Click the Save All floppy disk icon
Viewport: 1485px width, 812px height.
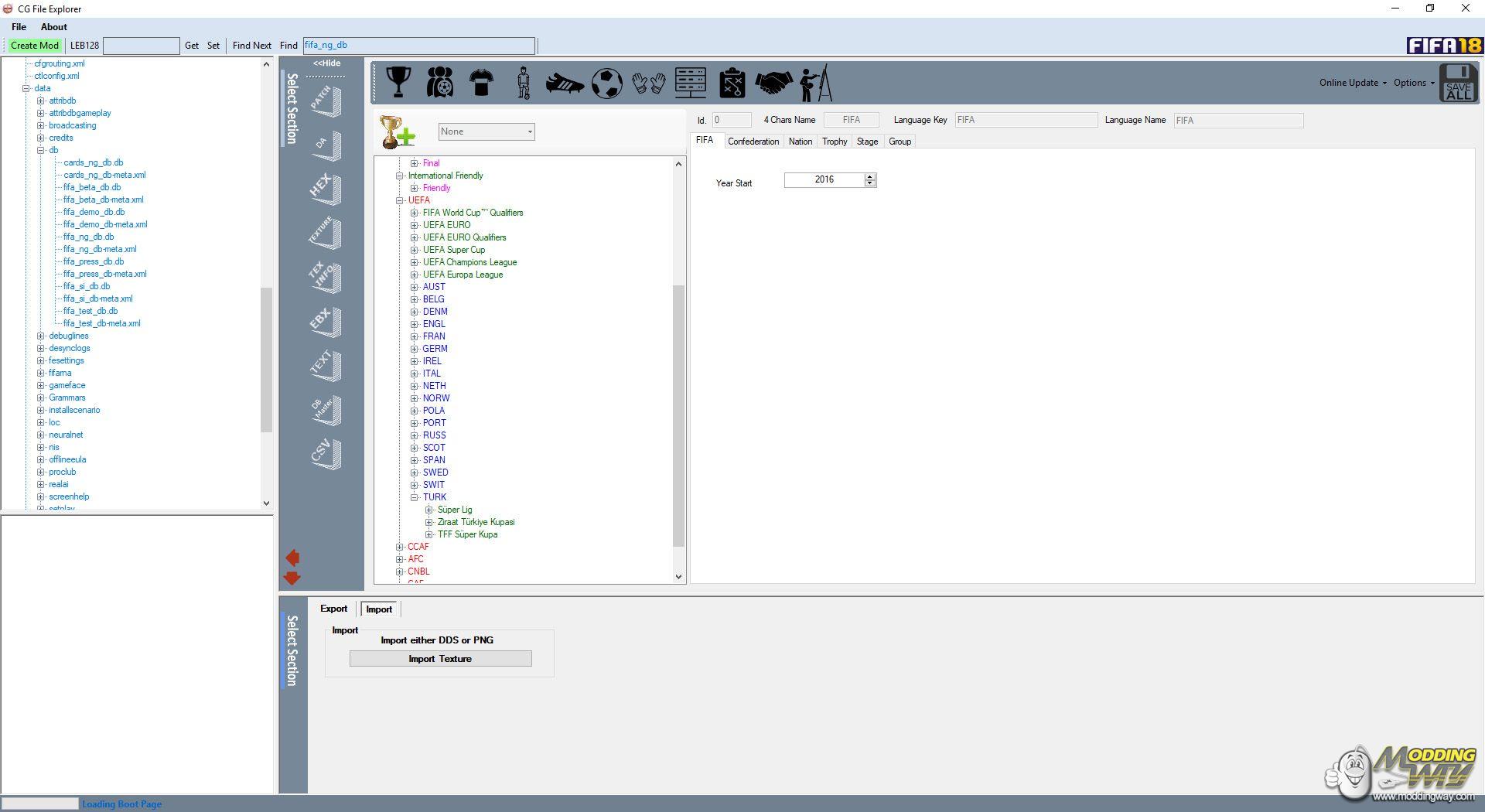pos(1458,83)
